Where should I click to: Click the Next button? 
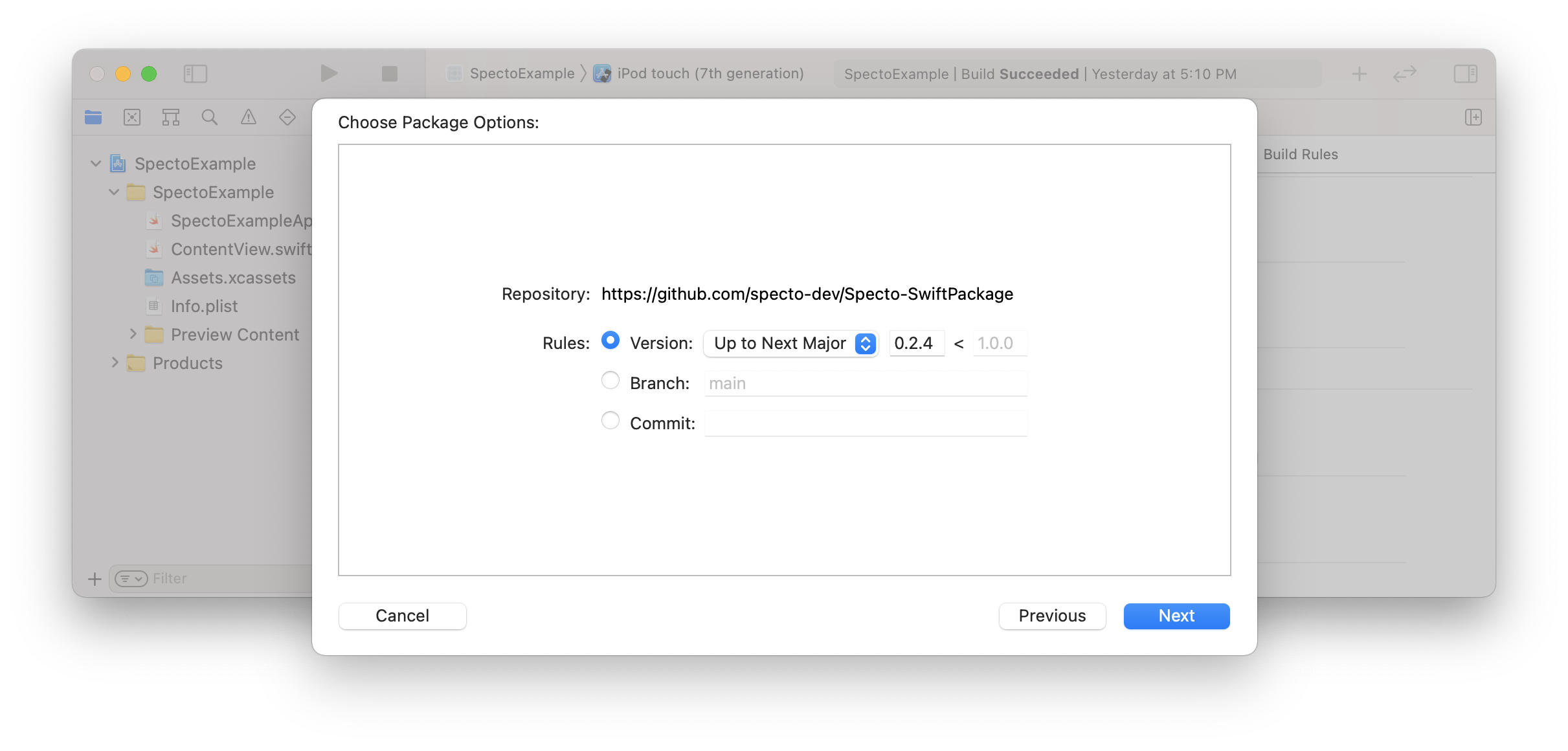1176,616
